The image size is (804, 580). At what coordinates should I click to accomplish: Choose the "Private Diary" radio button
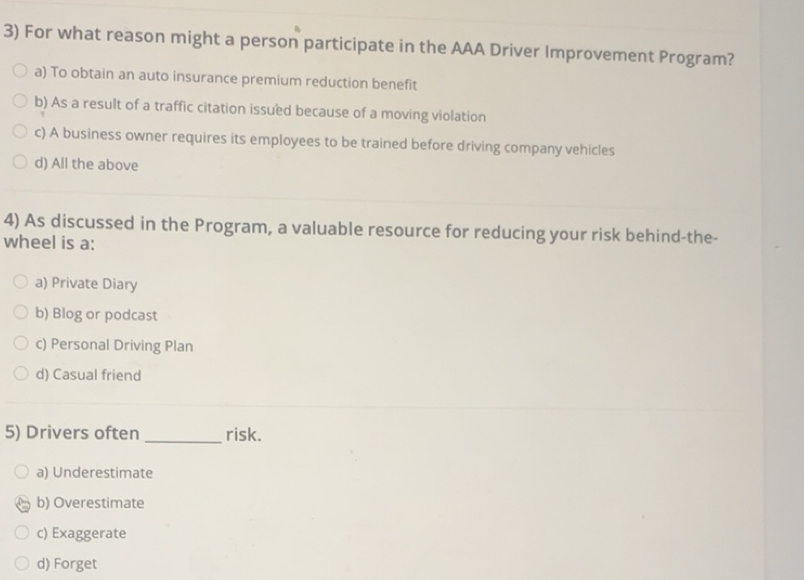[x=21, y=283]
